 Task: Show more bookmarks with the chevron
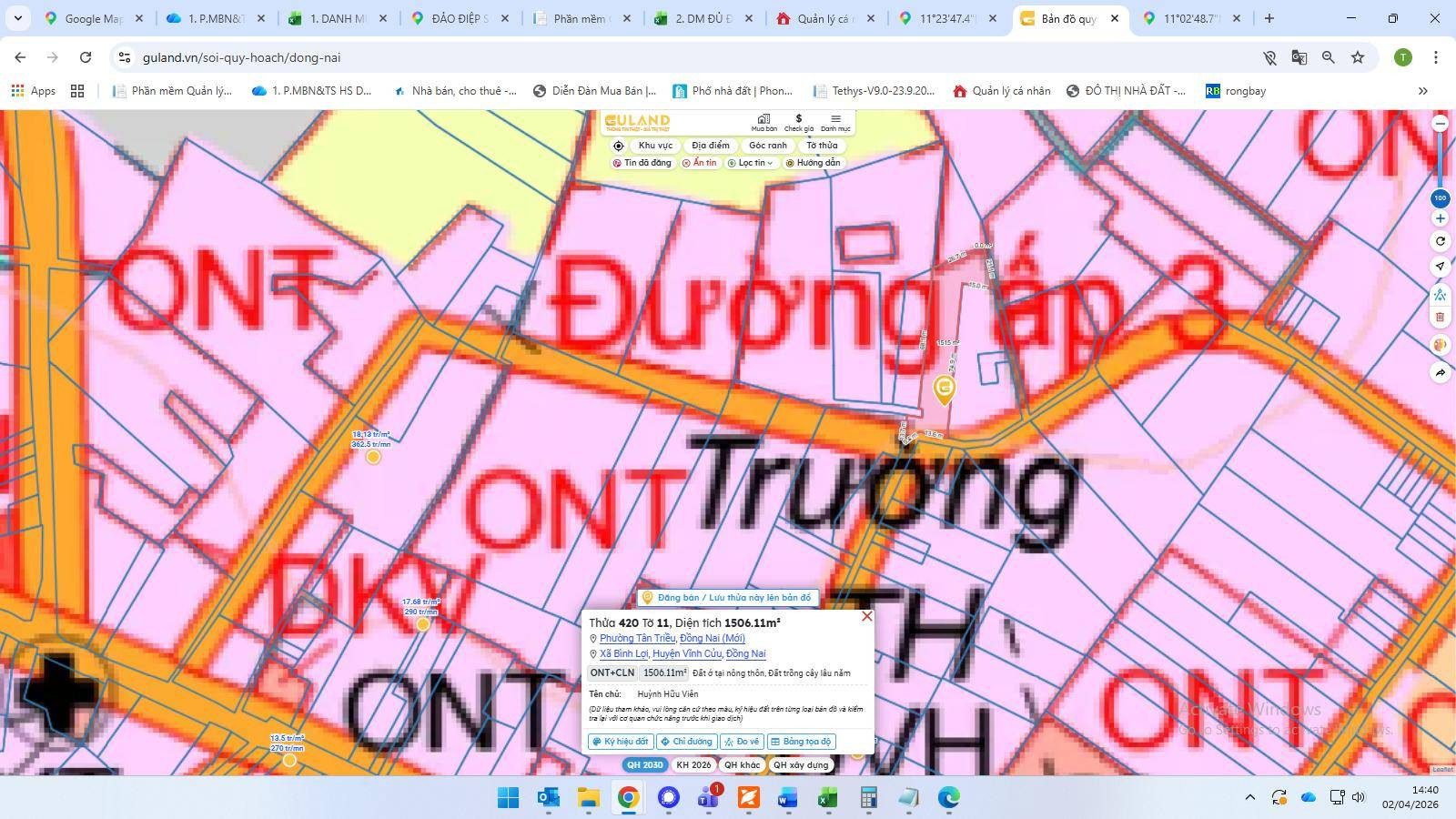[x=1423, y=91]
